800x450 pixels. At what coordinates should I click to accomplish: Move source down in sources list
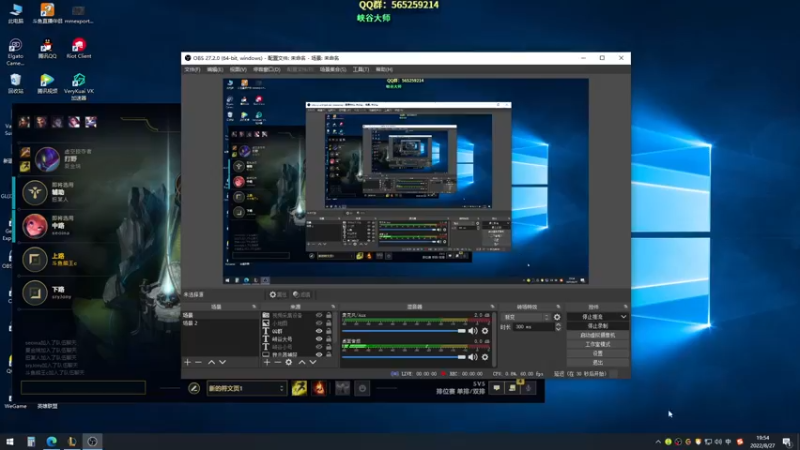(x=313, y=362)
